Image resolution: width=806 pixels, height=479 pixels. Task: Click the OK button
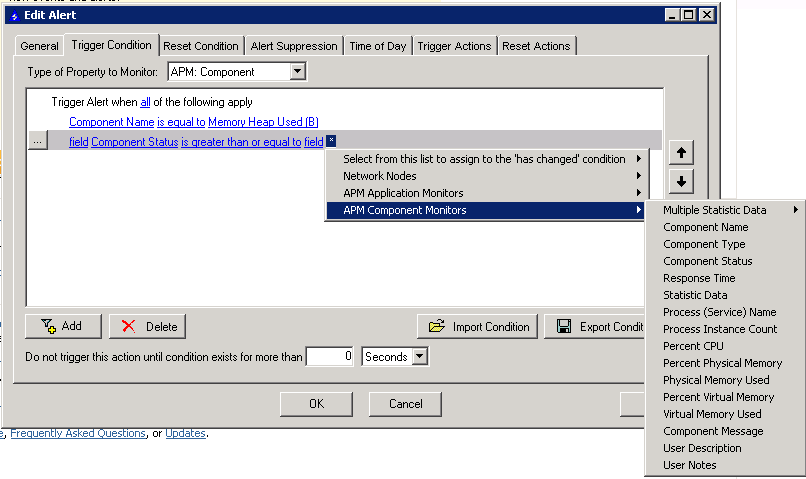pos(316,404)
